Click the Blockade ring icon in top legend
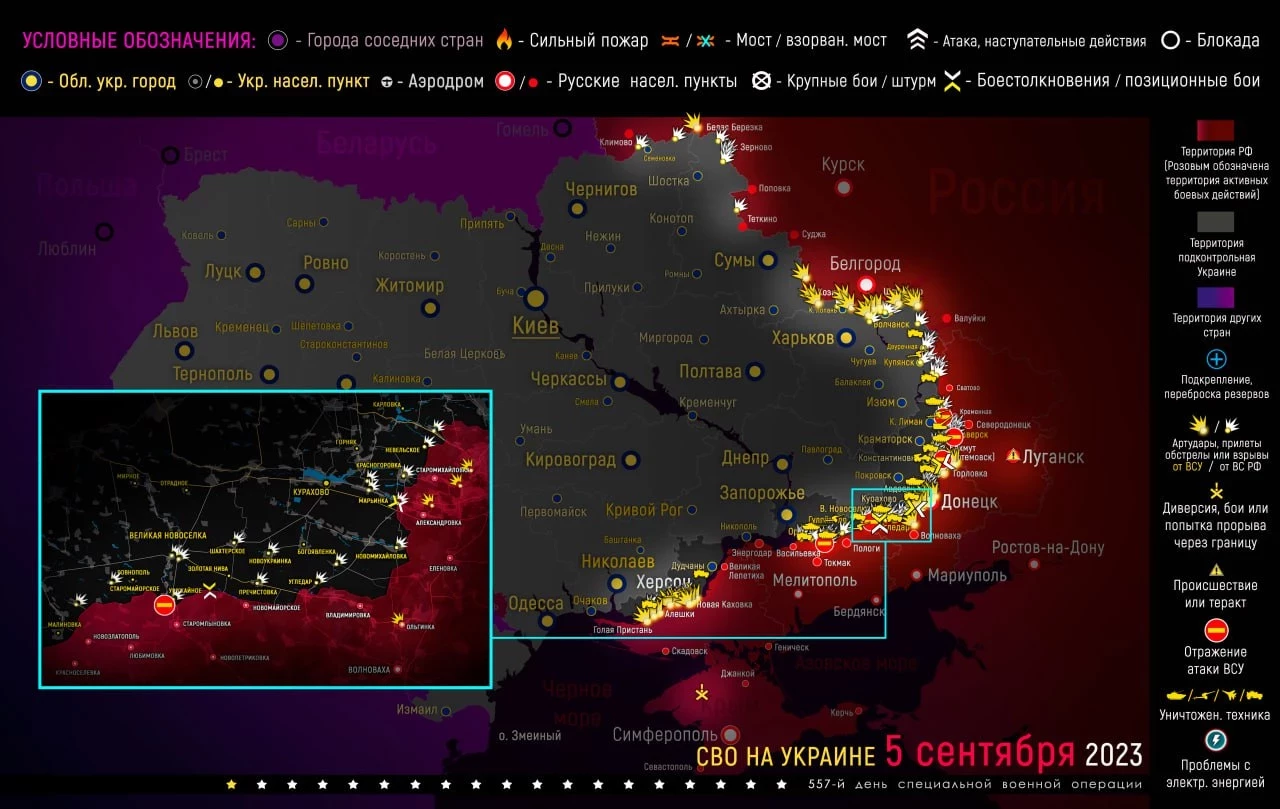The width and height of the screenshot is (1280, 809). pyautogui.click(x=1170, y=40)
